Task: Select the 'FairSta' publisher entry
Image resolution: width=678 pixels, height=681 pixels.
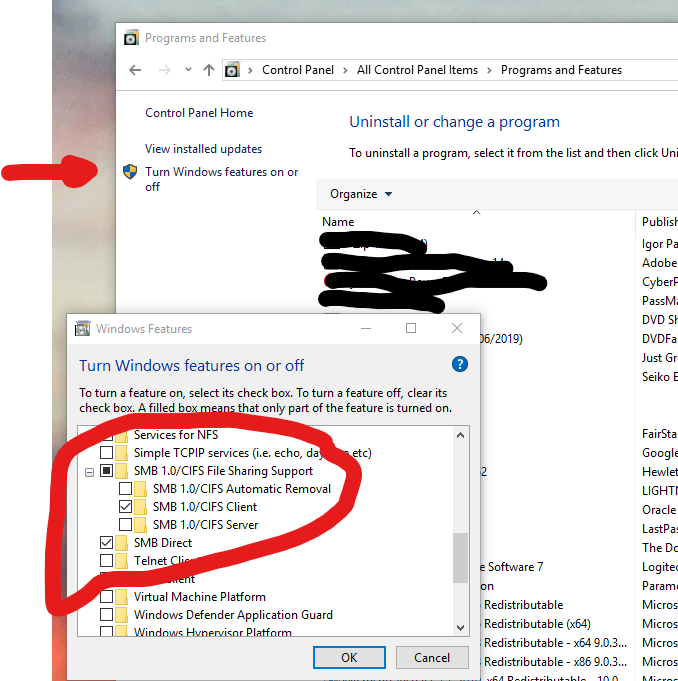Action: point(659,434)
